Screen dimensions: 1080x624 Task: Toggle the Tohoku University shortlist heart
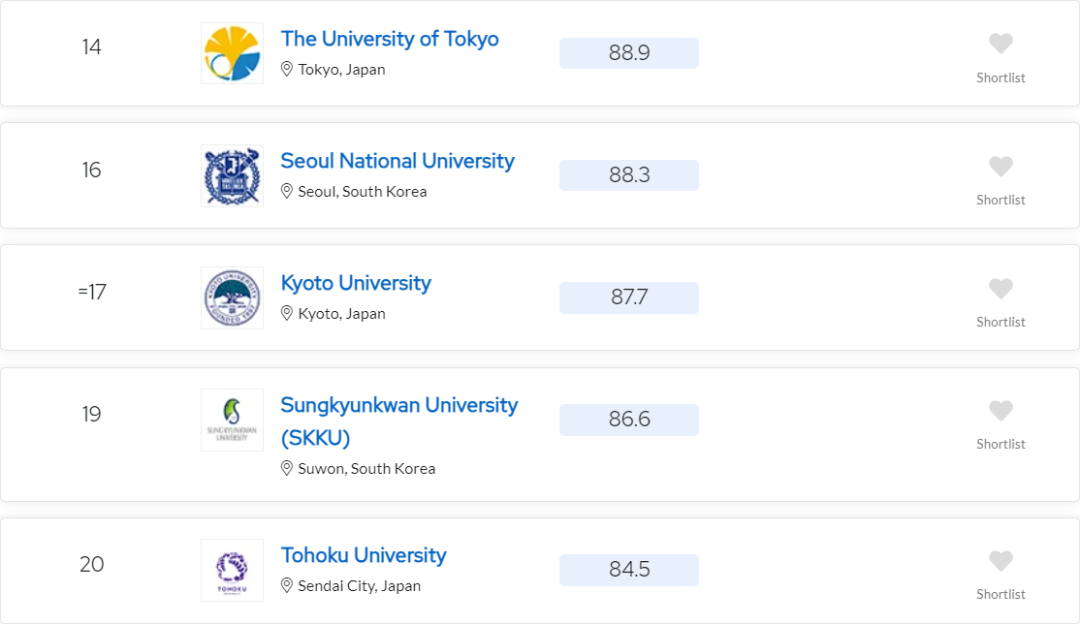click(x=1001, y=560)
